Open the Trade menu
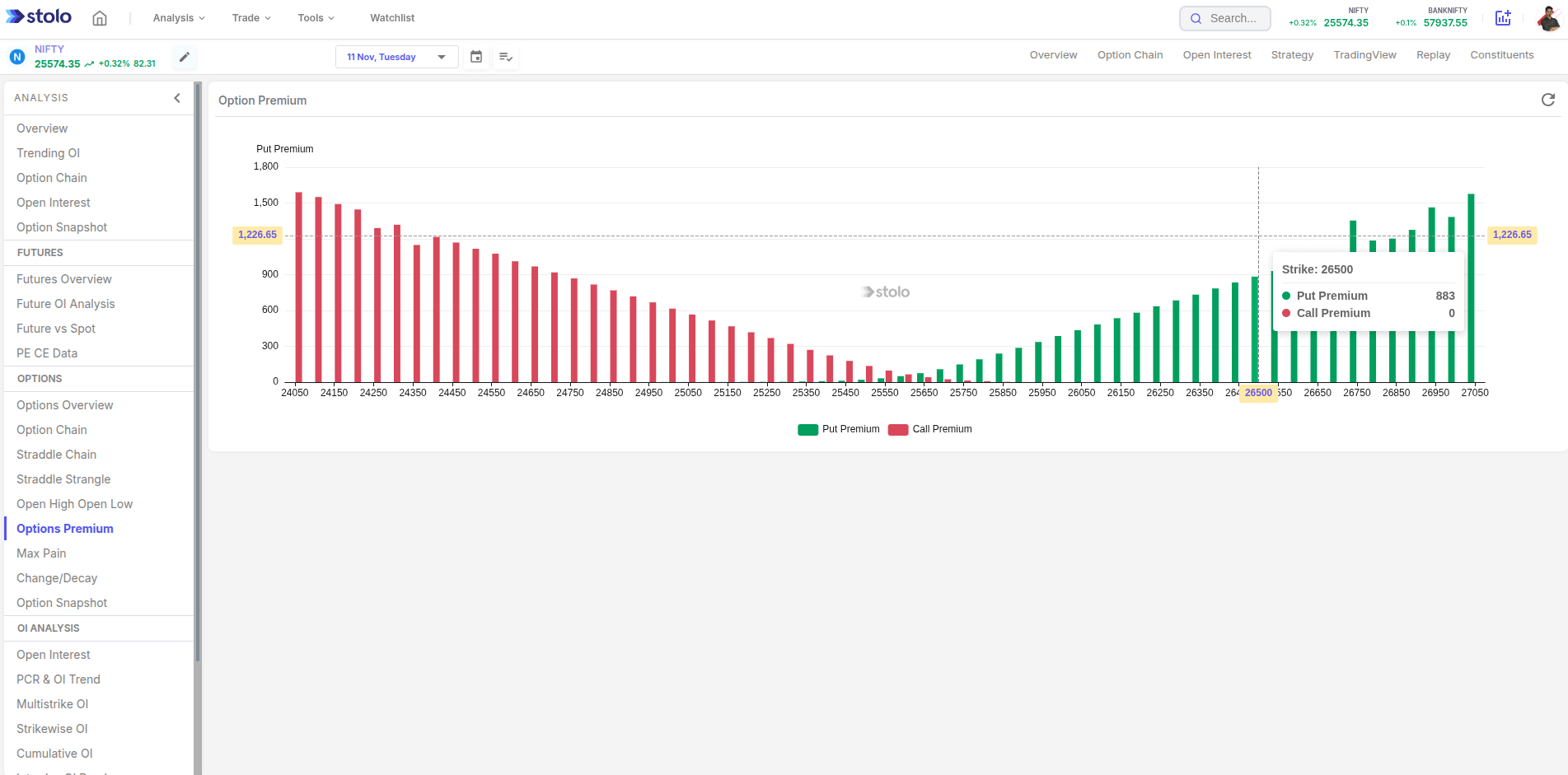 250,17
